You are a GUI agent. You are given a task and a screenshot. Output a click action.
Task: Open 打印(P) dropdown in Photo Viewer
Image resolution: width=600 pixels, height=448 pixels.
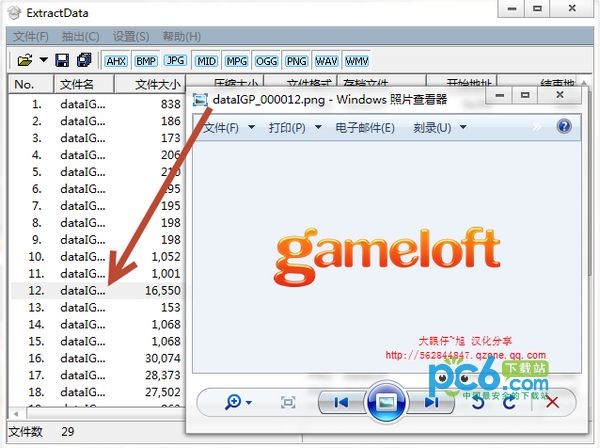click(295, 127)
